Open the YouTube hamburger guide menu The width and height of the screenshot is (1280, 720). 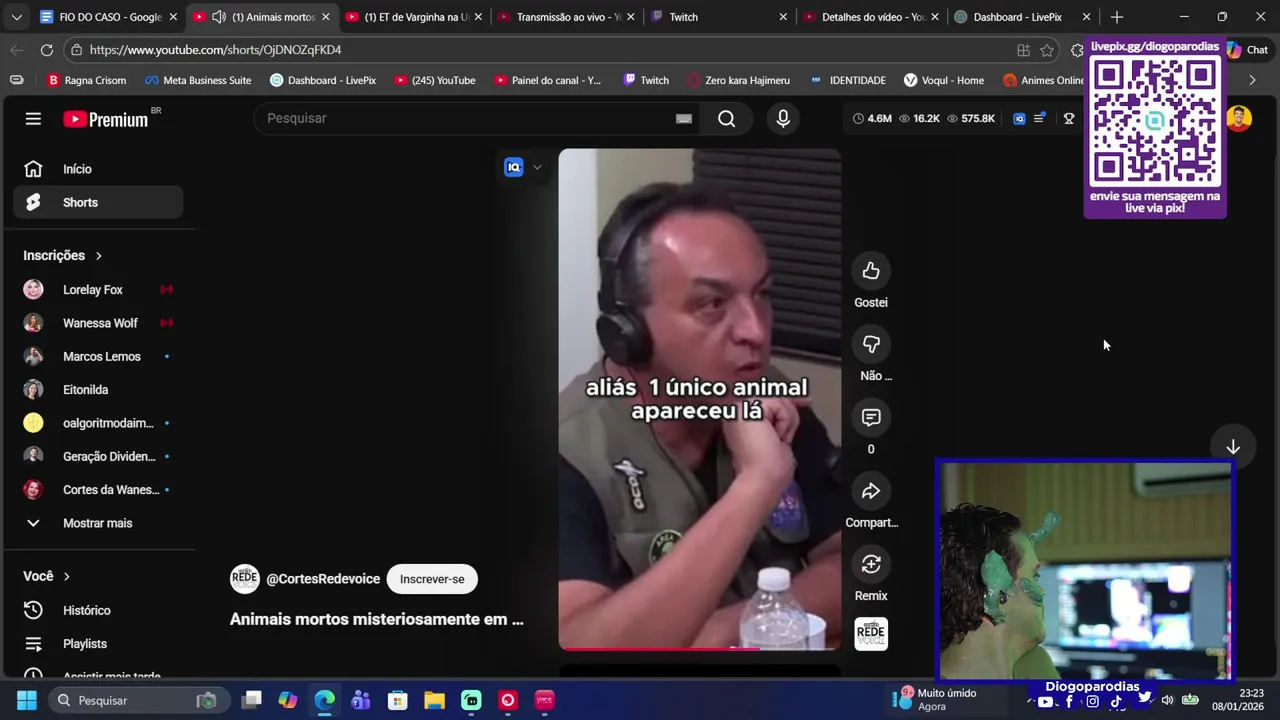tap(33, 119)
